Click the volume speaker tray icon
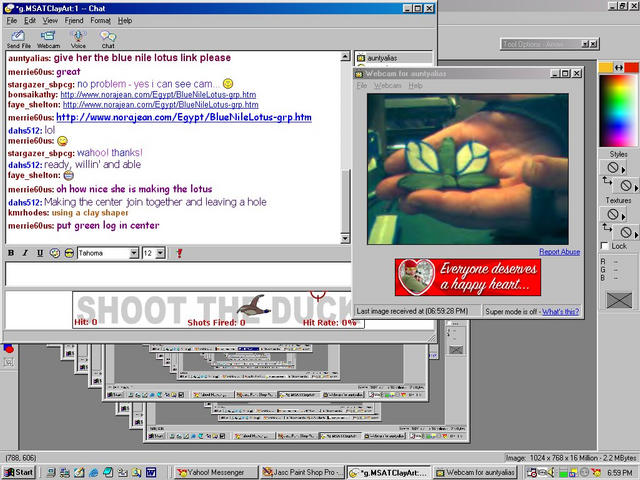The image size is (640, 480). 551,473
